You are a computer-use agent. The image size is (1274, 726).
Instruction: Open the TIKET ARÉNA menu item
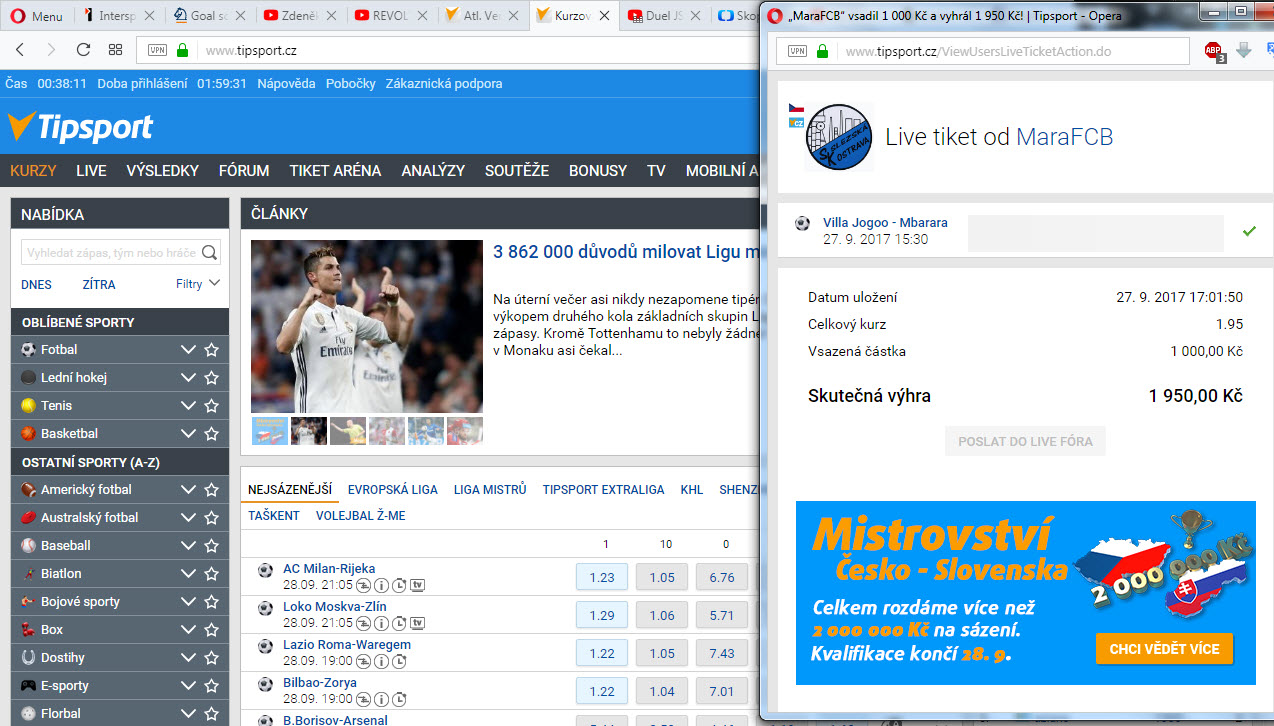point(335,171)
